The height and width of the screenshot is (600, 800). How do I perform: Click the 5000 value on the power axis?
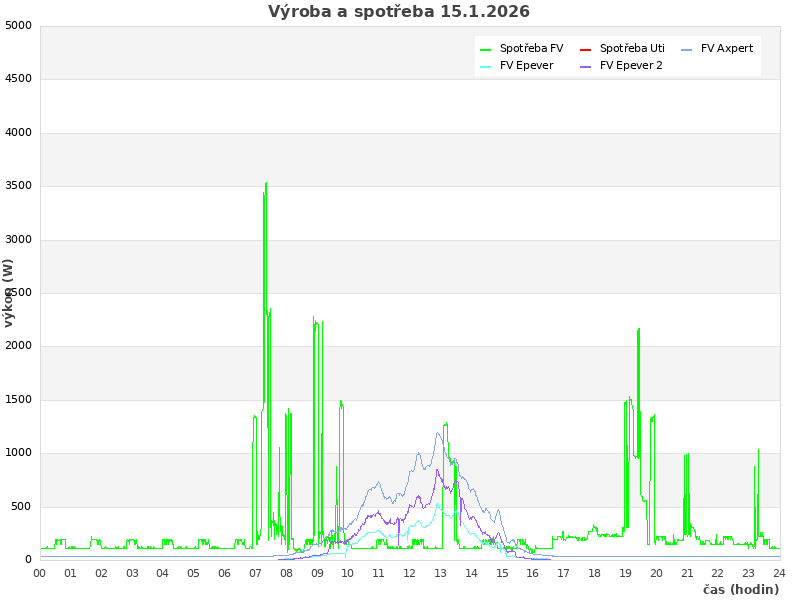point(19,25)
